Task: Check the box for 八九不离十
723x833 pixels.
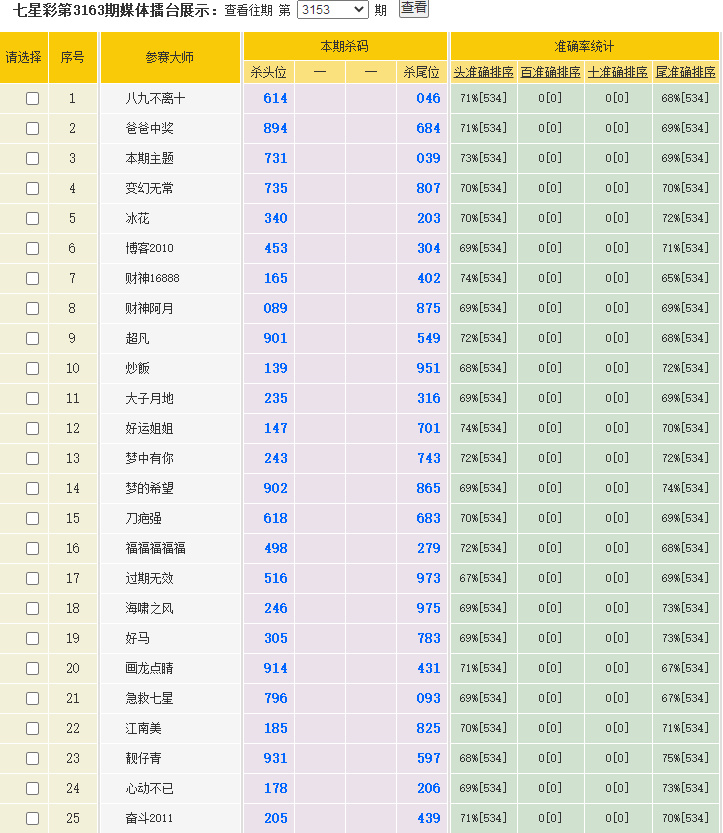Action: [x=33, y=99]
